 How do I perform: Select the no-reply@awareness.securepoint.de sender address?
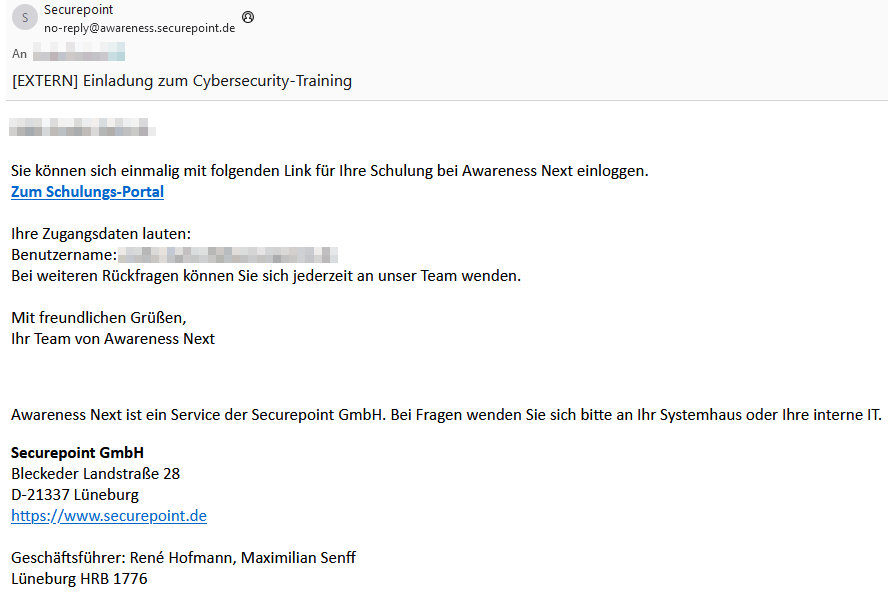click(x=139, y=28)
